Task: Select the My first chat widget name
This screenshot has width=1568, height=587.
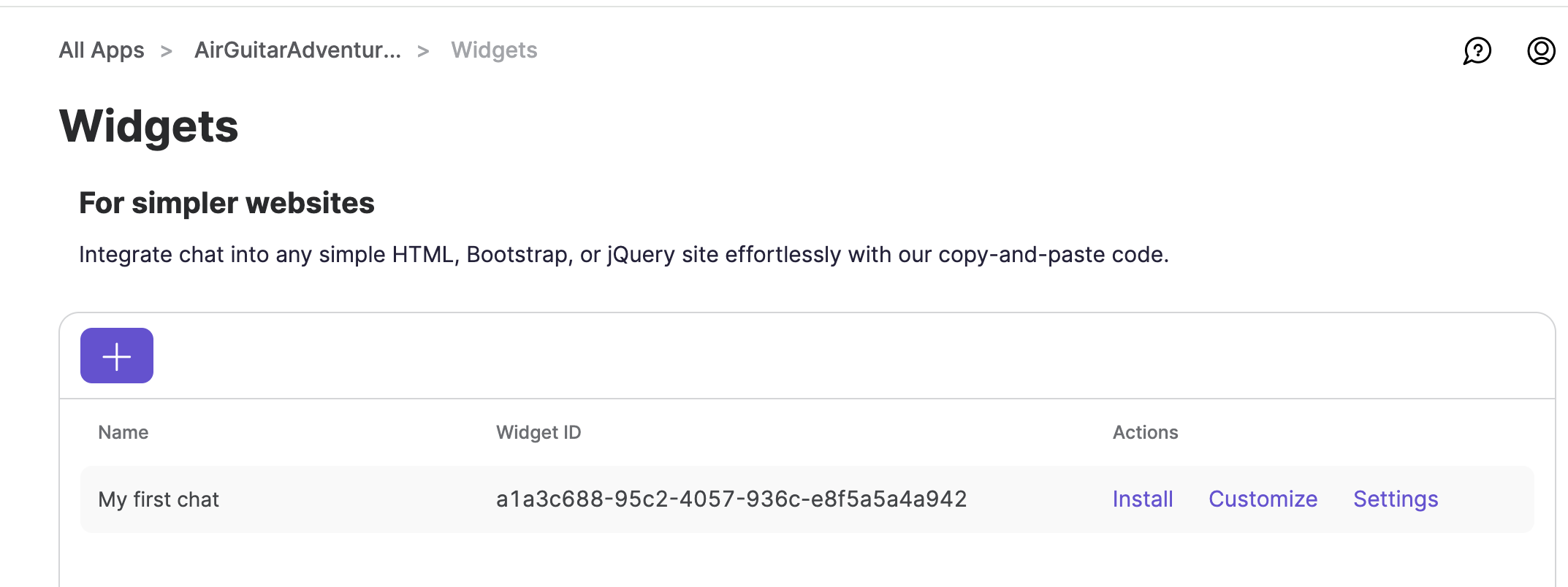Action: pyautogui.click(x=159, y=499)
